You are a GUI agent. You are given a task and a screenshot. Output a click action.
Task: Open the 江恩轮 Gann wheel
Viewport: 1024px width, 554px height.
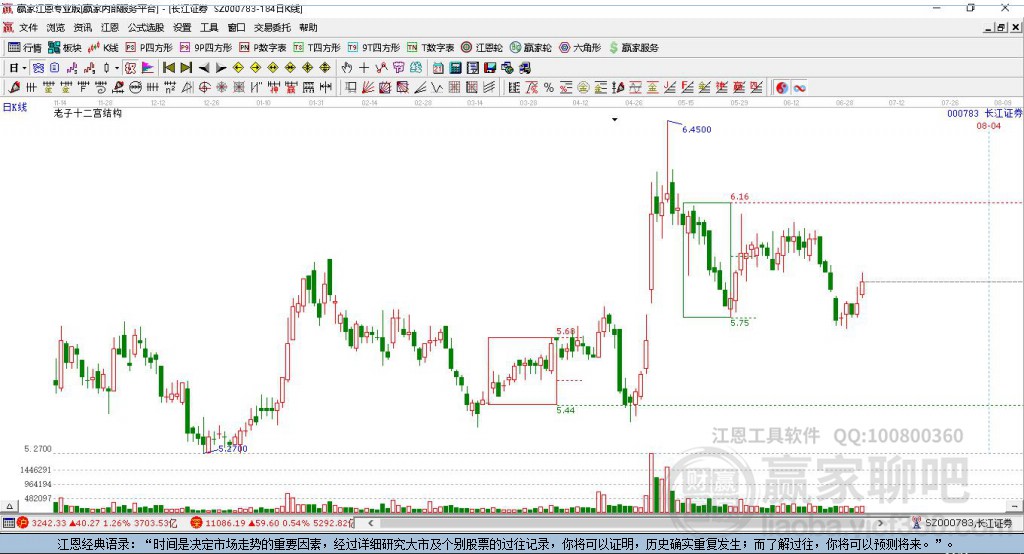[482, 48]
